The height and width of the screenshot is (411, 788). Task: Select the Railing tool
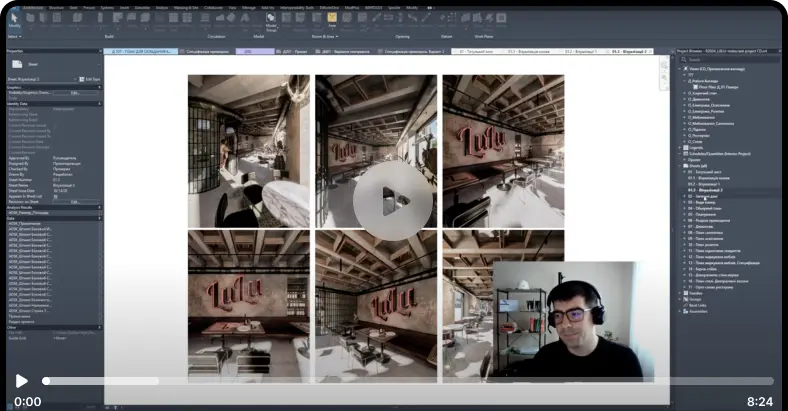tap(205, 20)
